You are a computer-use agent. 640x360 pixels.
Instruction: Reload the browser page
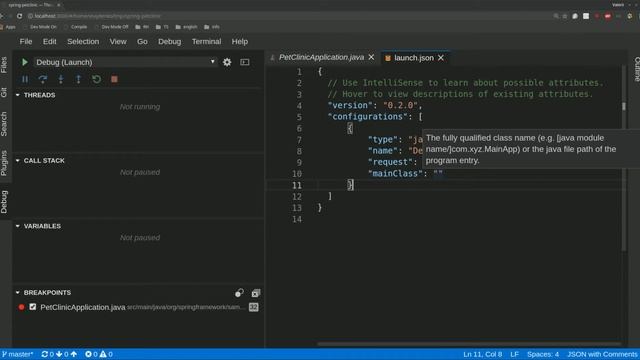[x=19, y=16]
